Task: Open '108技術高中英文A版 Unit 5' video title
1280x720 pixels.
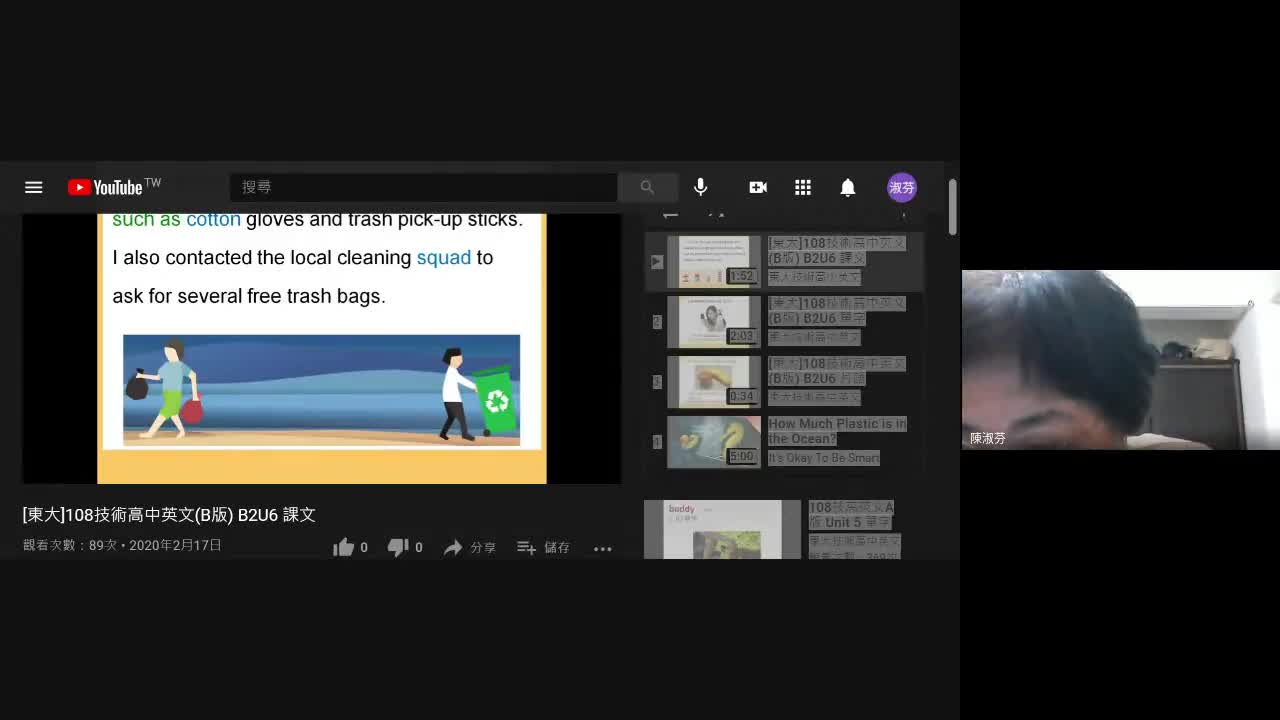Action: pos(852,515)
